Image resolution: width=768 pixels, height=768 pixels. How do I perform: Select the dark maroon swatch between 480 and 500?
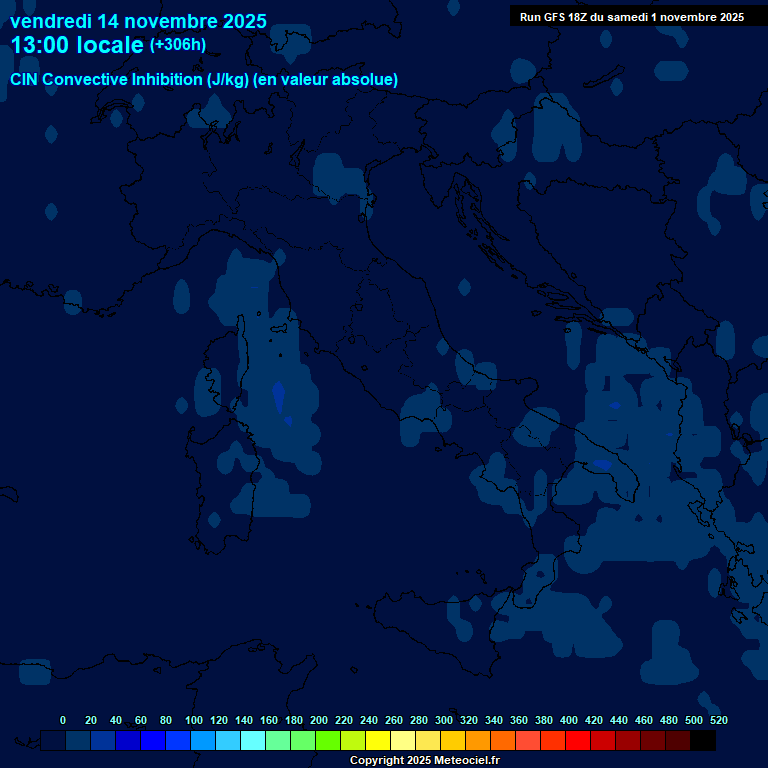pyautogui.click(x=678, y=740)
